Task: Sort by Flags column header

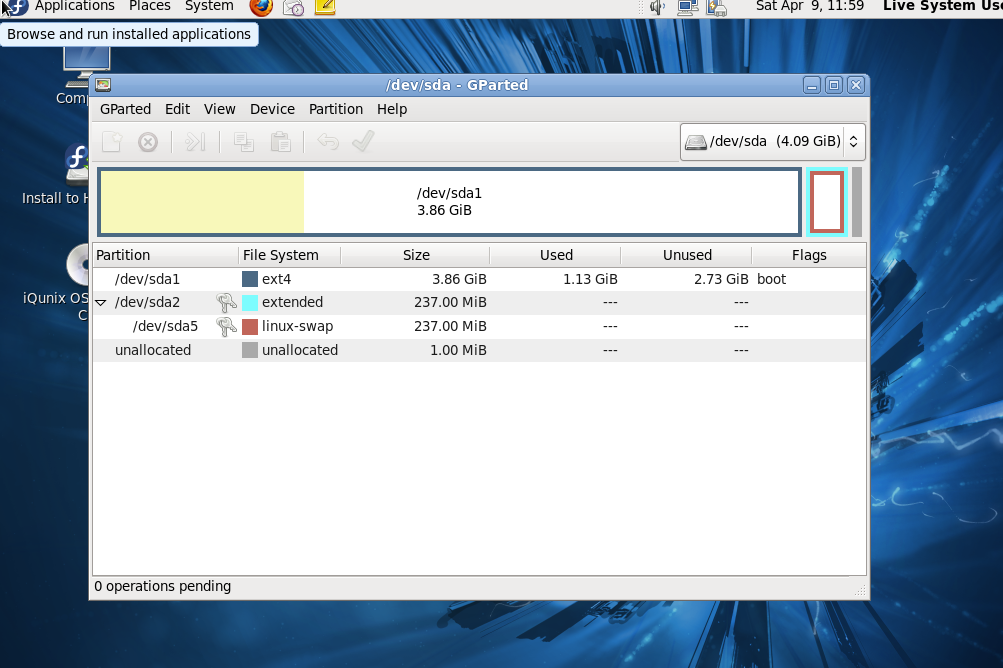Action: click(x=809, y=255)
